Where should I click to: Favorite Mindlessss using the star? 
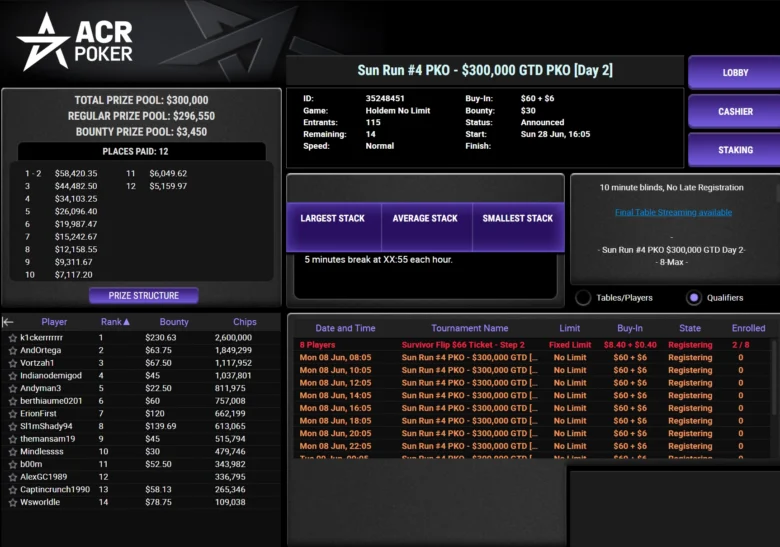[x=12, y=452]
